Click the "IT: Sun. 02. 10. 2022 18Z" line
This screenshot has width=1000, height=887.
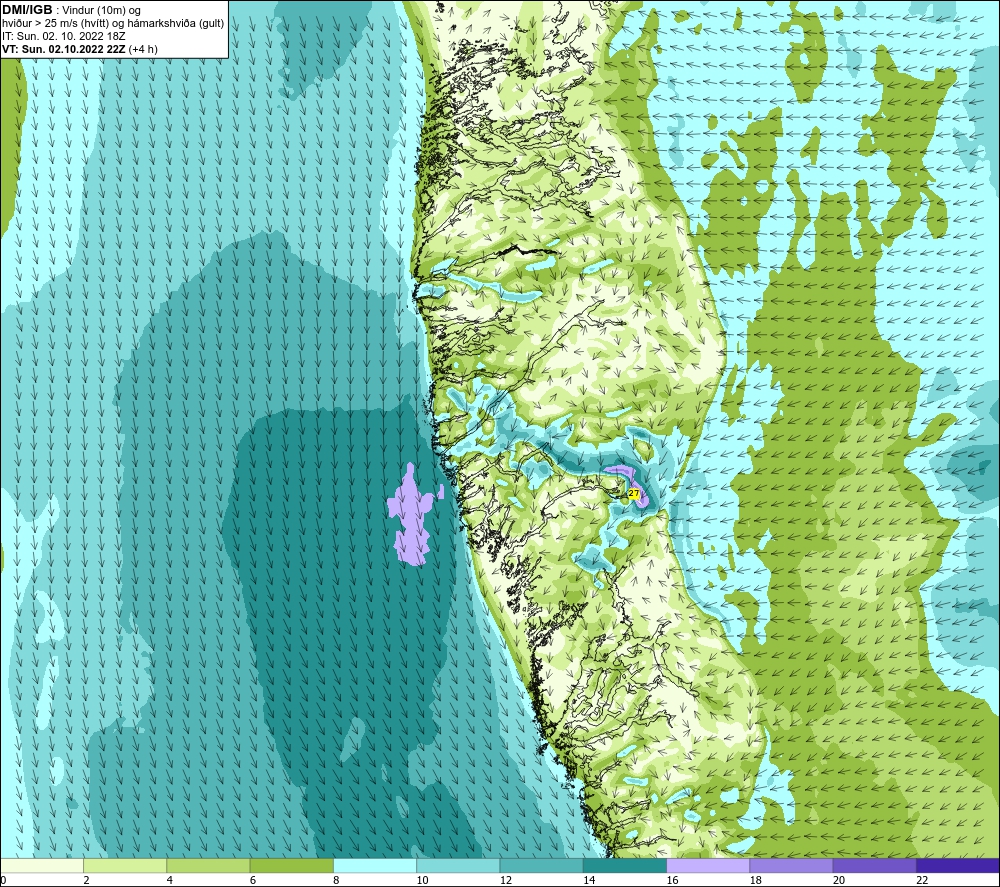[64, 36]
